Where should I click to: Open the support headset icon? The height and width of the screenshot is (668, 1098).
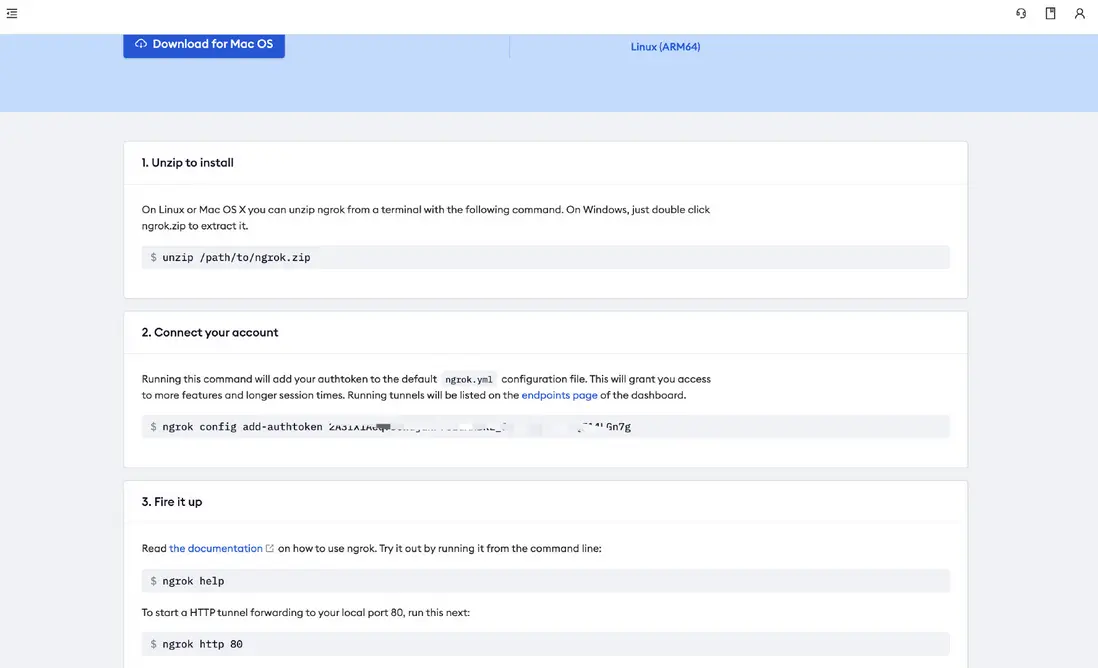pyautogui.click(x=1021, y=14)
